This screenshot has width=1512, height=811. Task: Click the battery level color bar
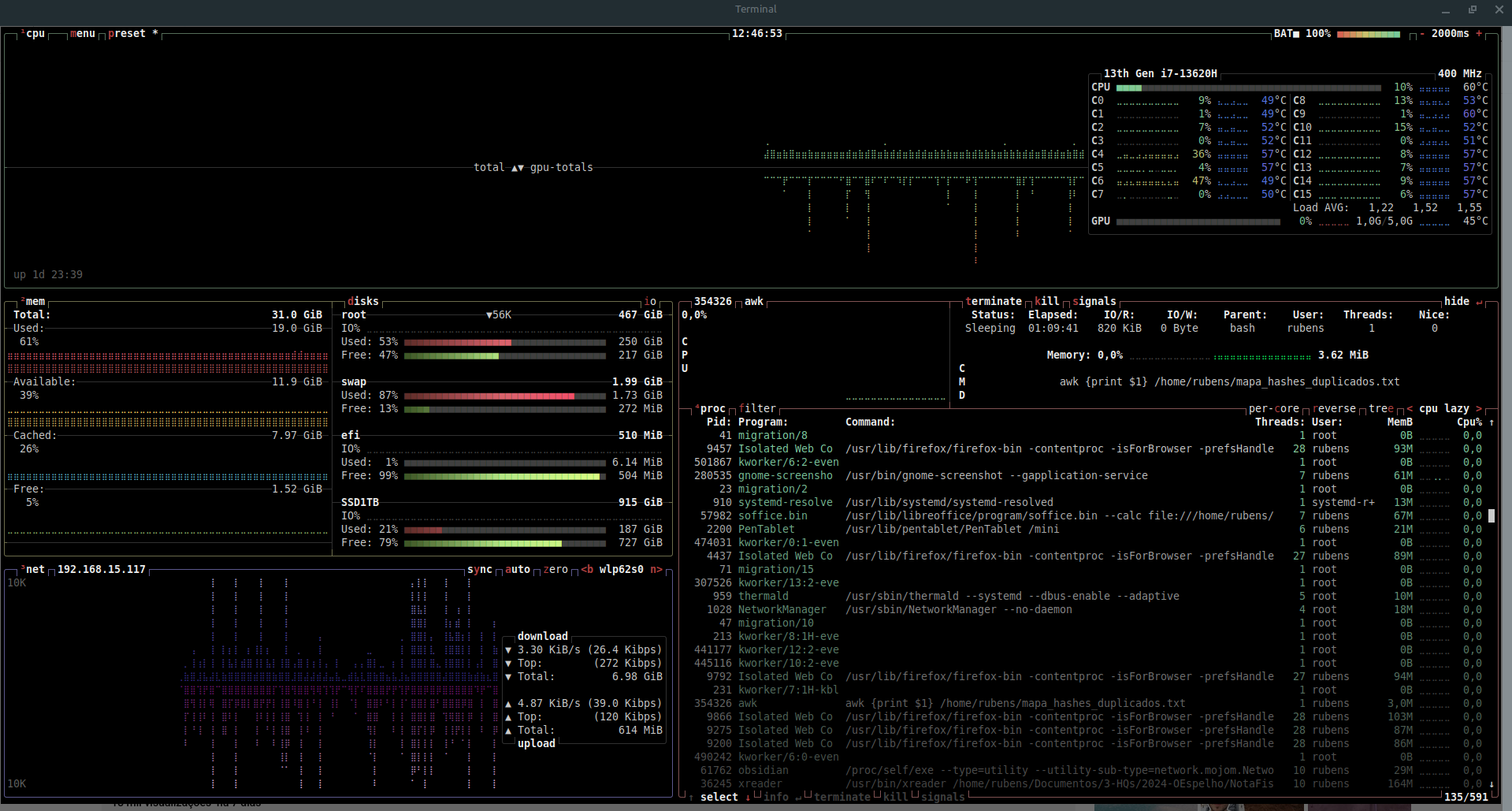pyautogui.click(x=1368, y=34)
